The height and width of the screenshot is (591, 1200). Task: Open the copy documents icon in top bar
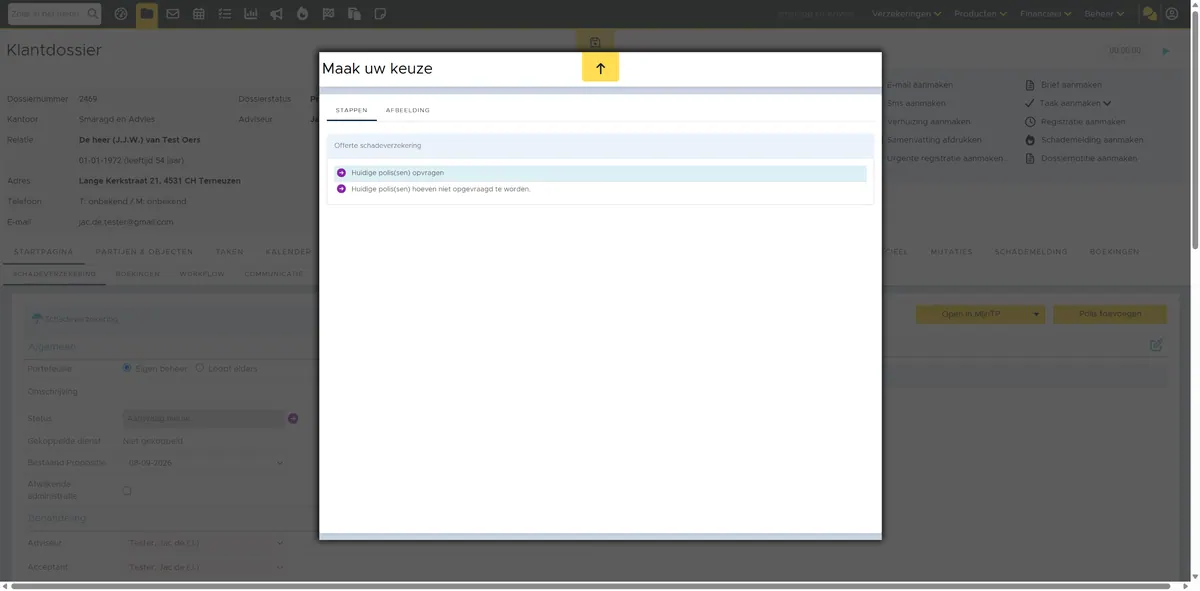[354, 14]
